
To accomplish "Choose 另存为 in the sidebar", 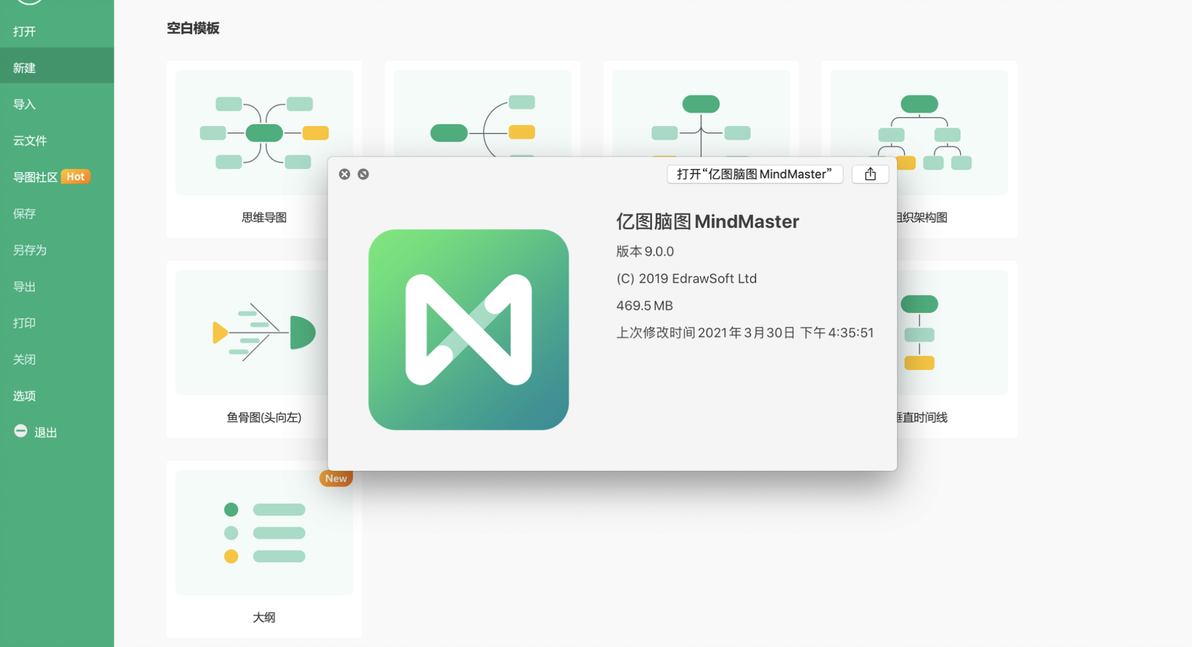I will pyautogui.click(x=30, y=250).
